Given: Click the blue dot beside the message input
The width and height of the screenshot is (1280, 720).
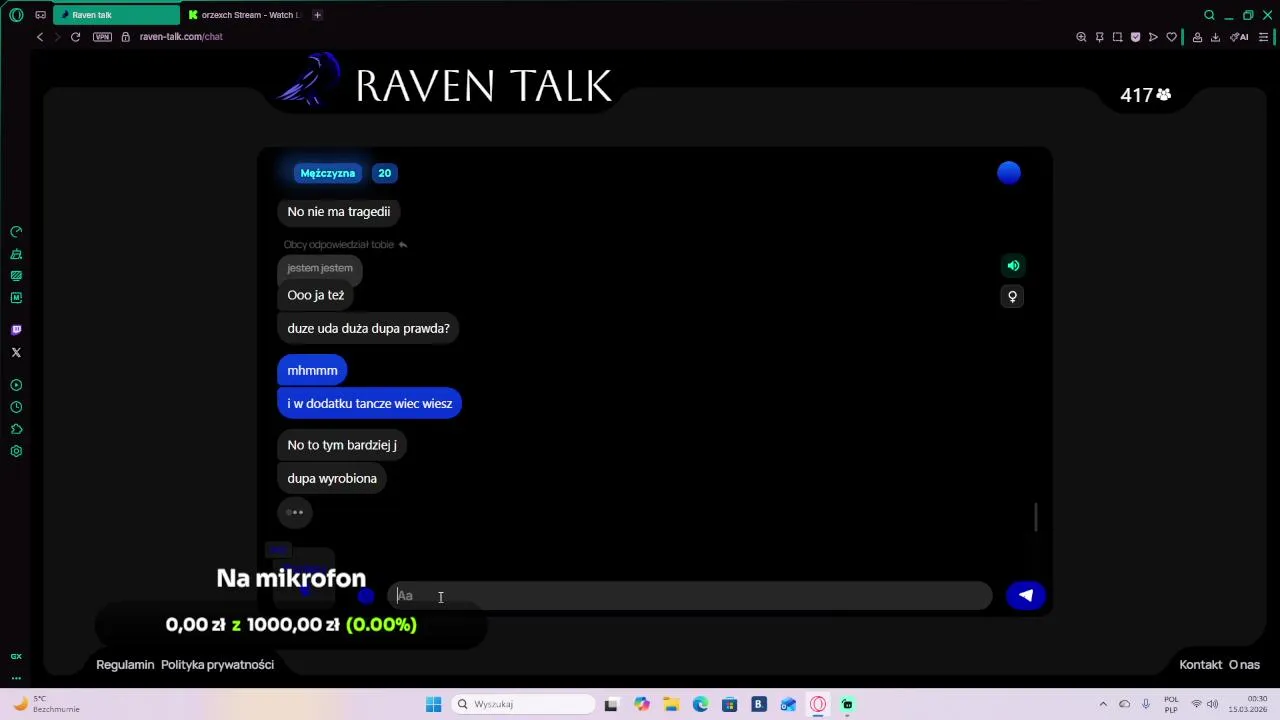Looking at the screenshot, I should pyautogui.click(x=366, y=596).
